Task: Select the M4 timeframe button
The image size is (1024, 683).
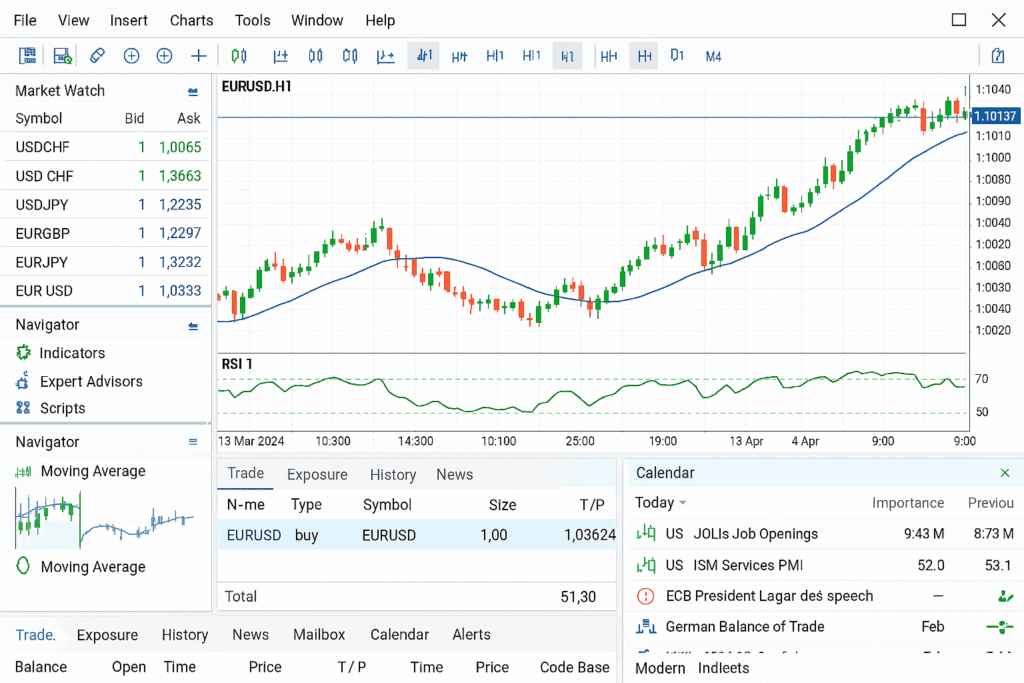Action: pos(713,56)
